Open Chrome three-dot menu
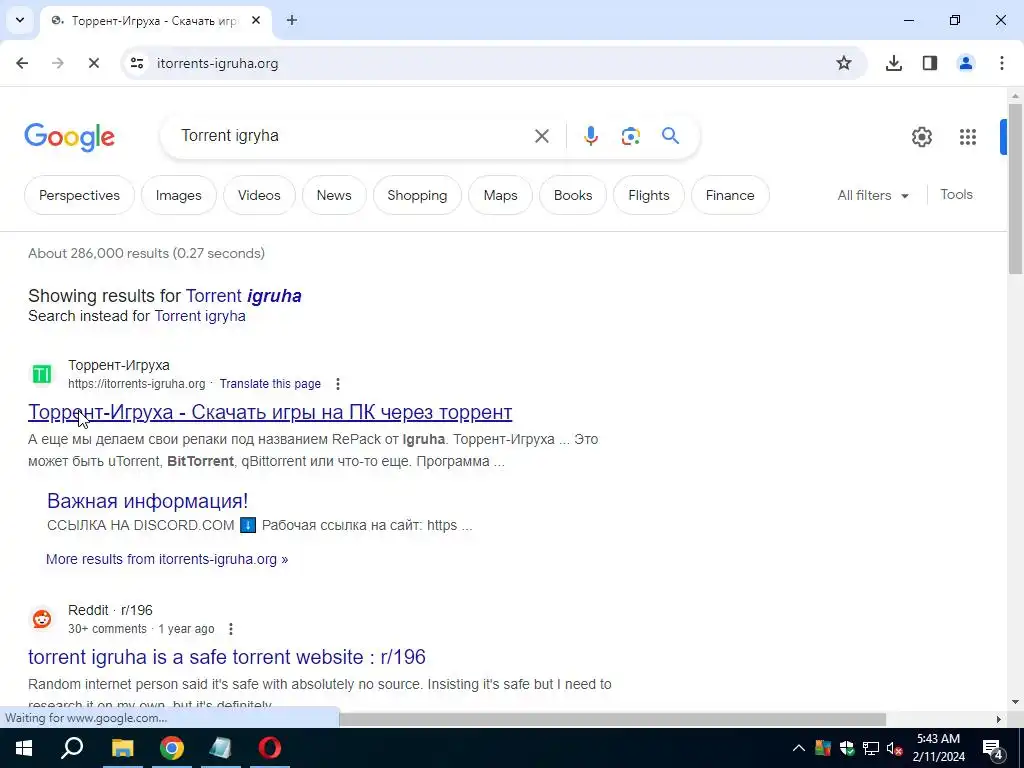The height and width of the screenshot is (768, 1024). (1002, 63)
